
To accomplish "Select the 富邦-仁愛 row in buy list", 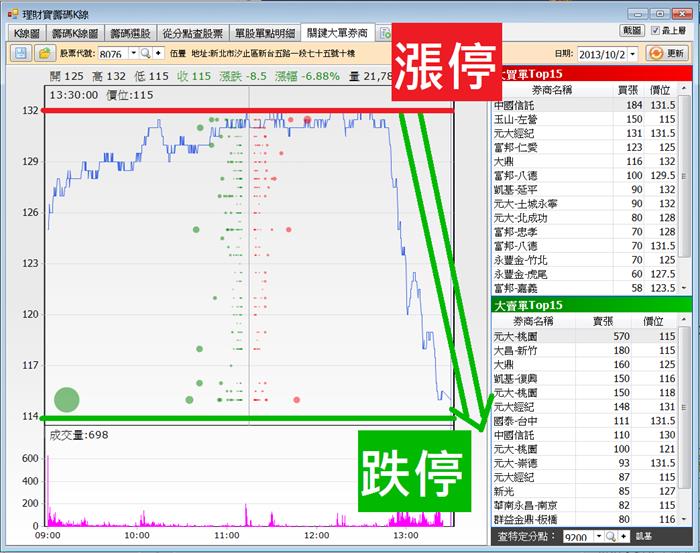I will [x=585, y=147].
